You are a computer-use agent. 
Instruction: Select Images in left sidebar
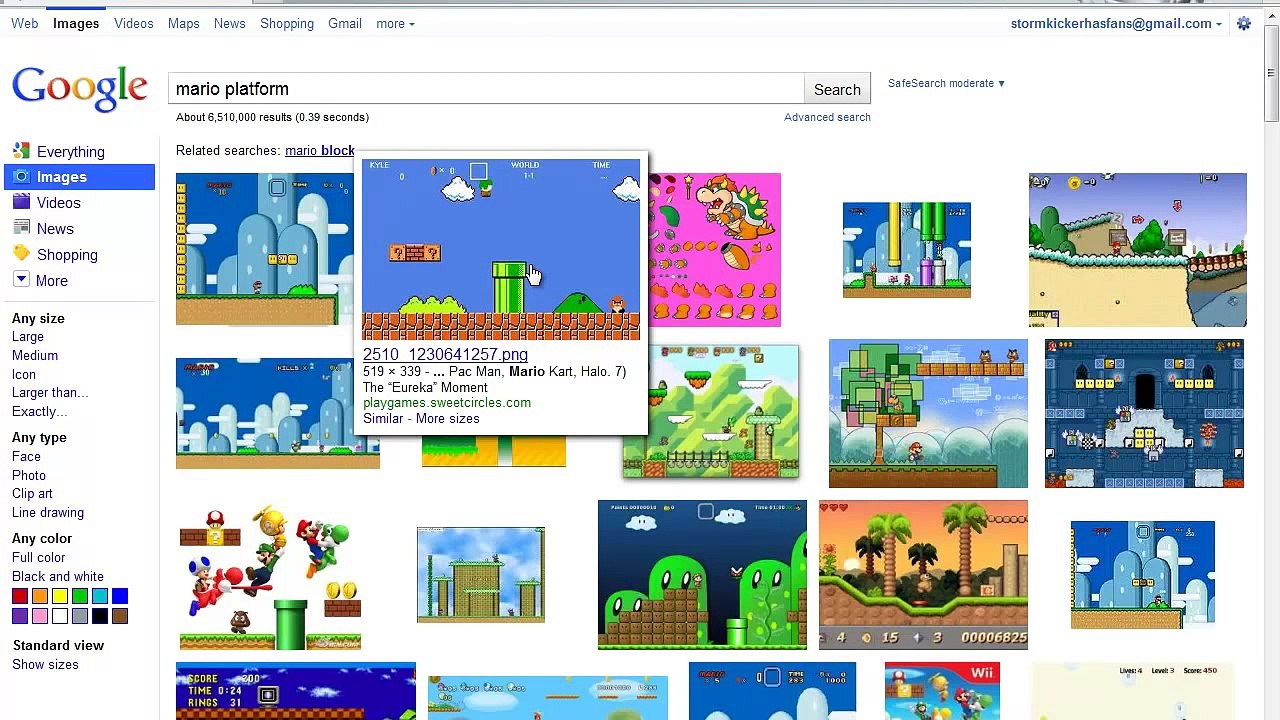[x=80, y=177]
